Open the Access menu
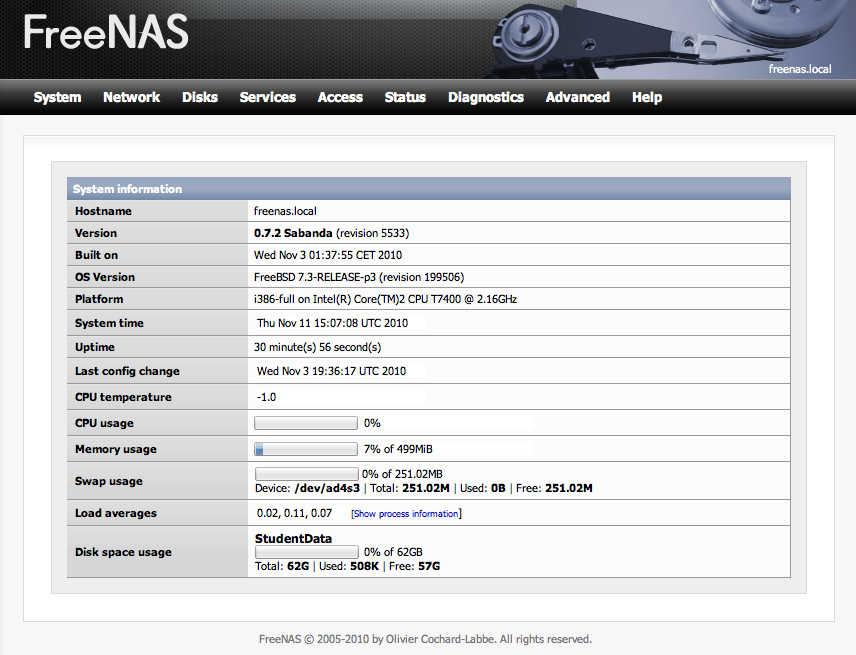The width and height of the screenshot is (856, 655). [340, 97]
